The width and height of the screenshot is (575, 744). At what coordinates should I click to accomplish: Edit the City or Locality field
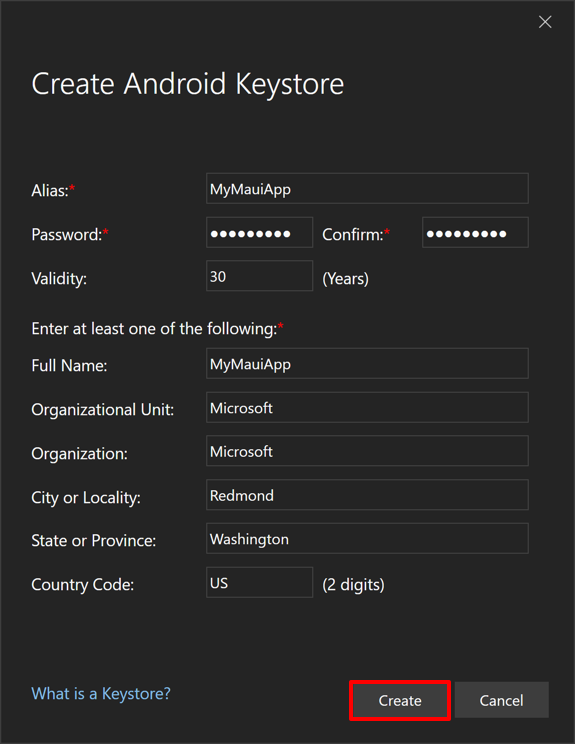tap(367, 495)
